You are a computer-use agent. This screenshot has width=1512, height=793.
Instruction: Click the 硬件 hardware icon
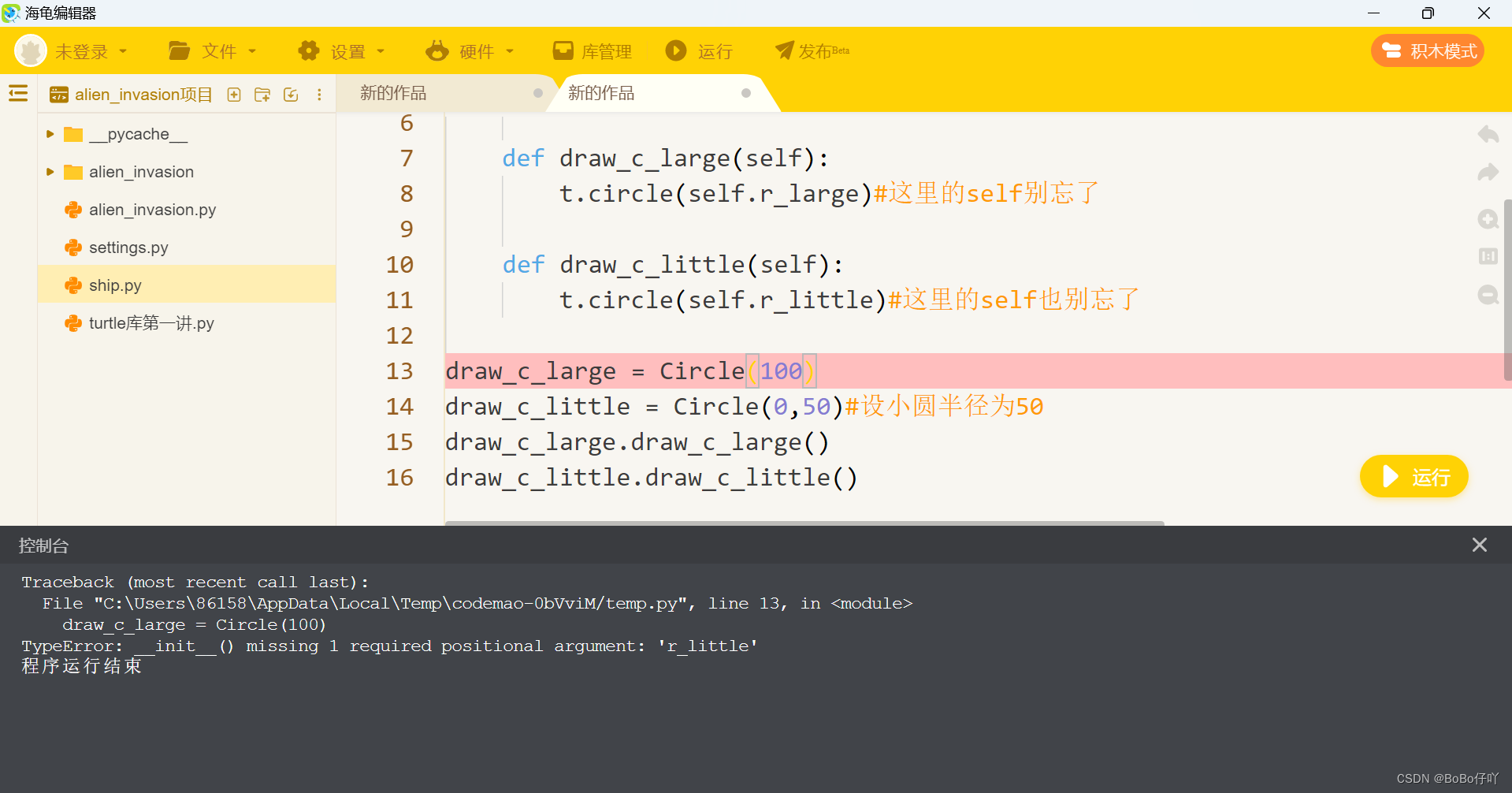(x=437, y=51)
